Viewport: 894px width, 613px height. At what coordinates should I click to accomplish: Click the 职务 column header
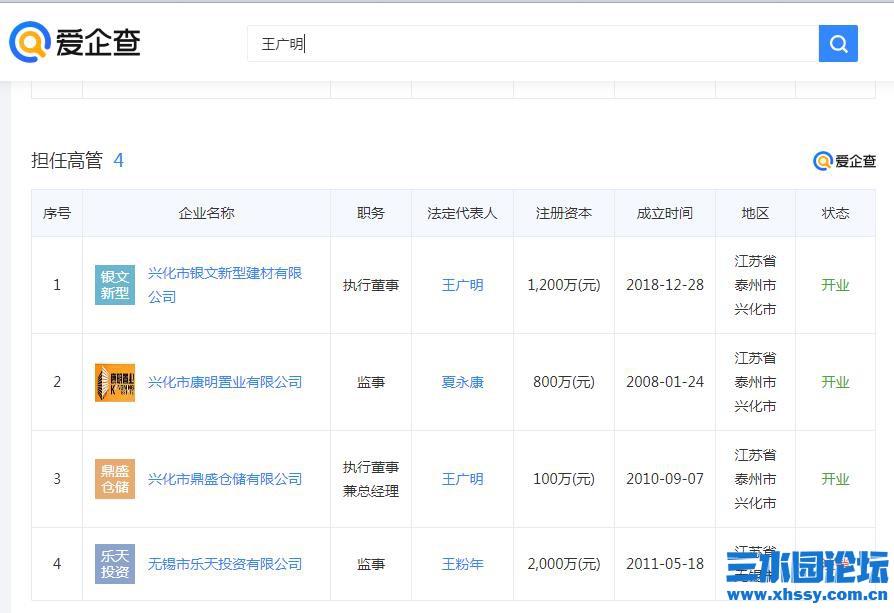pos(371,213)
